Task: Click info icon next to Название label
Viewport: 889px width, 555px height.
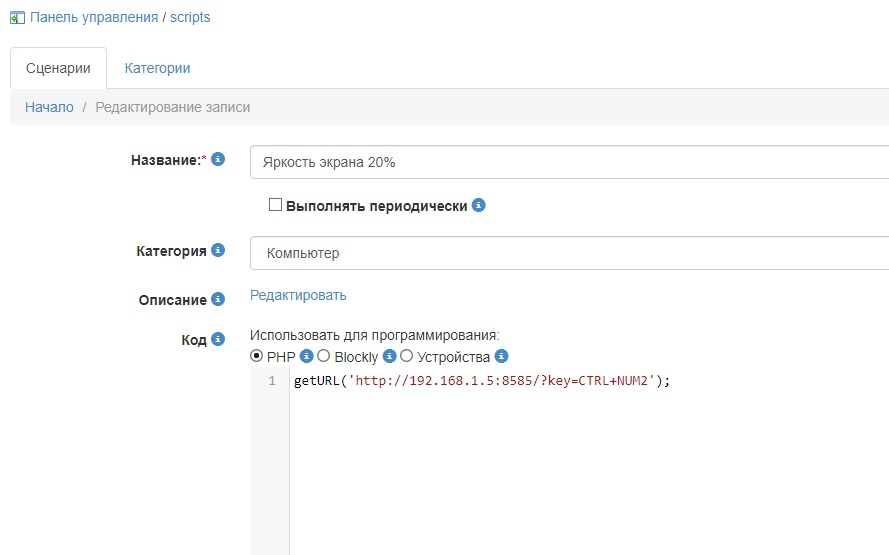Action: (x=218, y=160)
